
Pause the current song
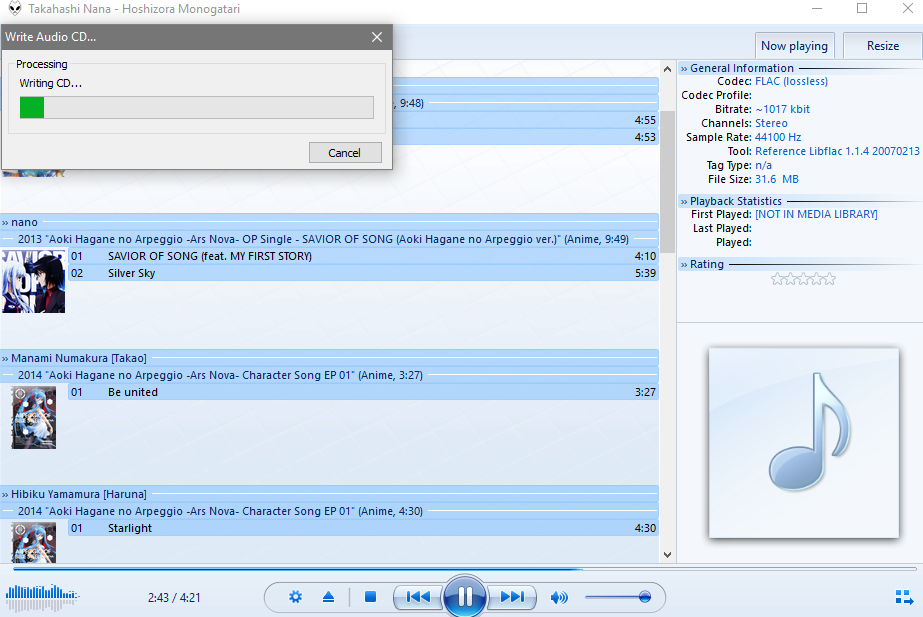[x=465, y=597]
